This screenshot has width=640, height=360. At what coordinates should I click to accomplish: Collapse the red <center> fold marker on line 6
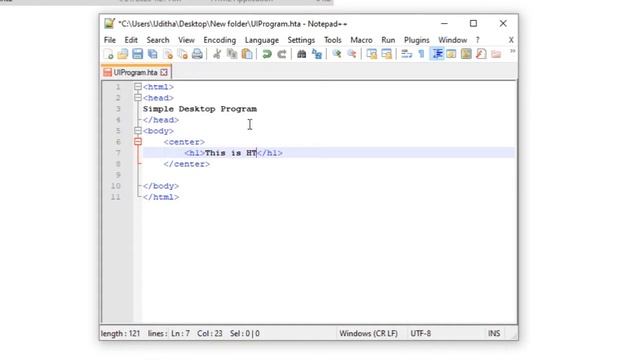click(x=138, y=142)
